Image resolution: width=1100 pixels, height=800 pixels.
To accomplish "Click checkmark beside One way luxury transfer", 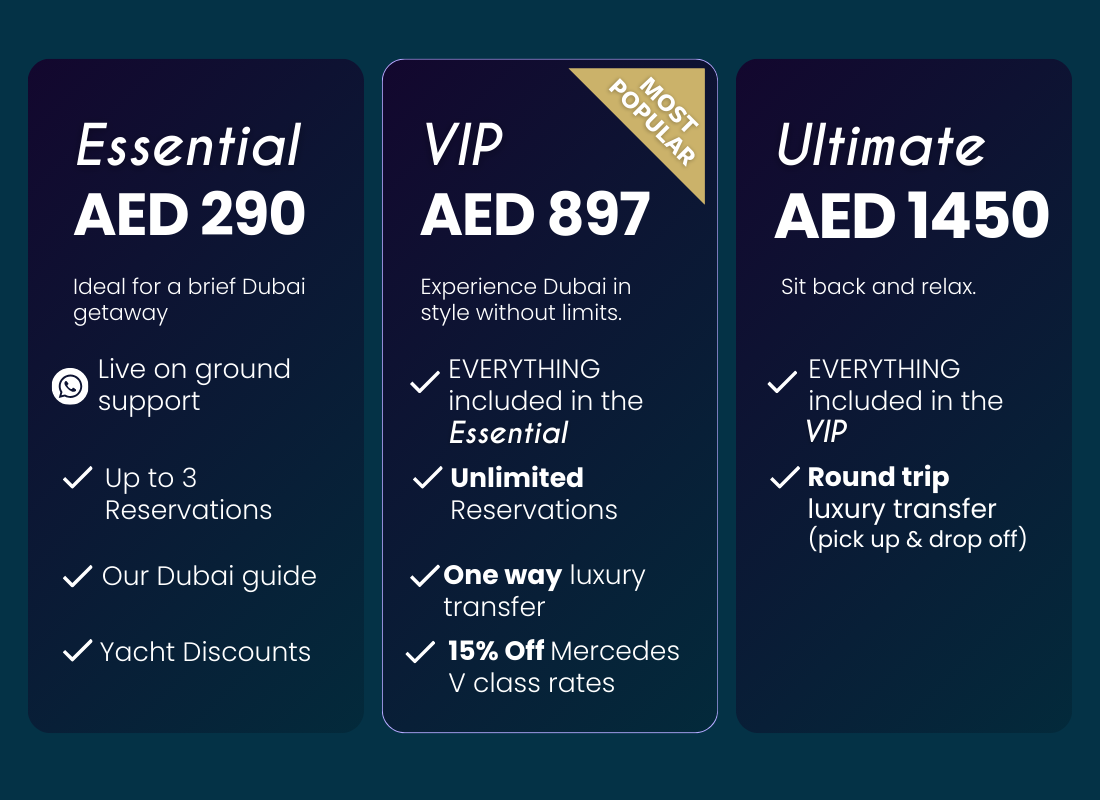I will coord(425,576).
